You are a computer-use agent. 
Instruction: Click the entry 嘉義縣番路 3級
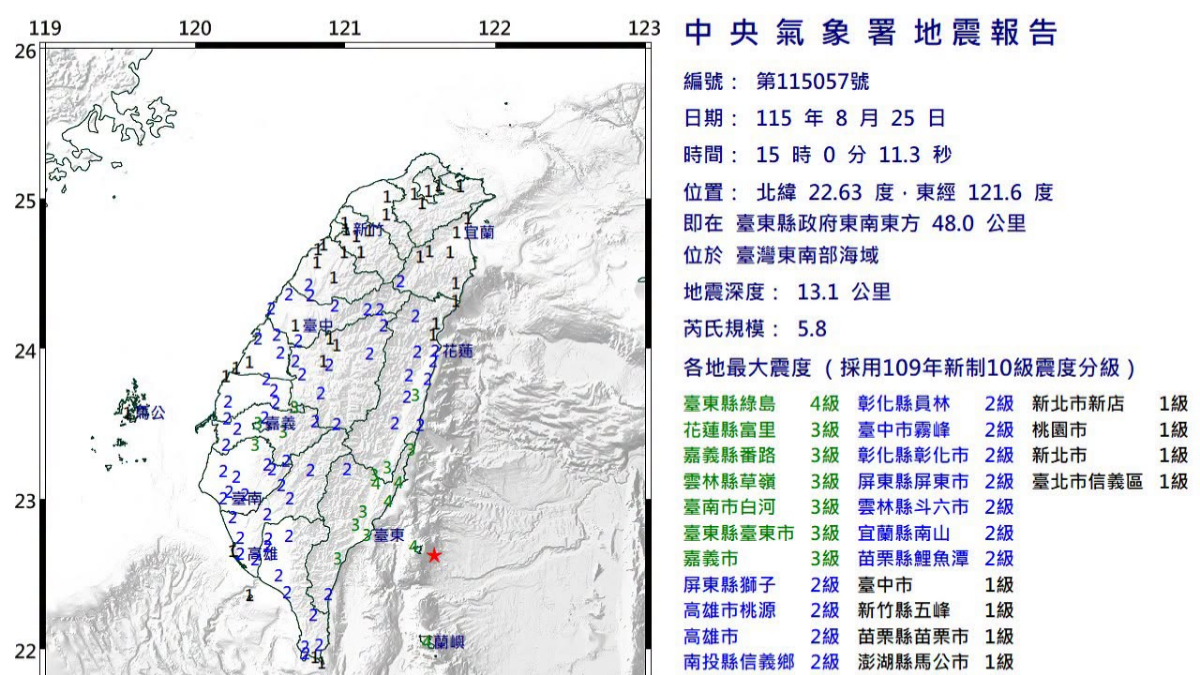click(x=761, y=456)
